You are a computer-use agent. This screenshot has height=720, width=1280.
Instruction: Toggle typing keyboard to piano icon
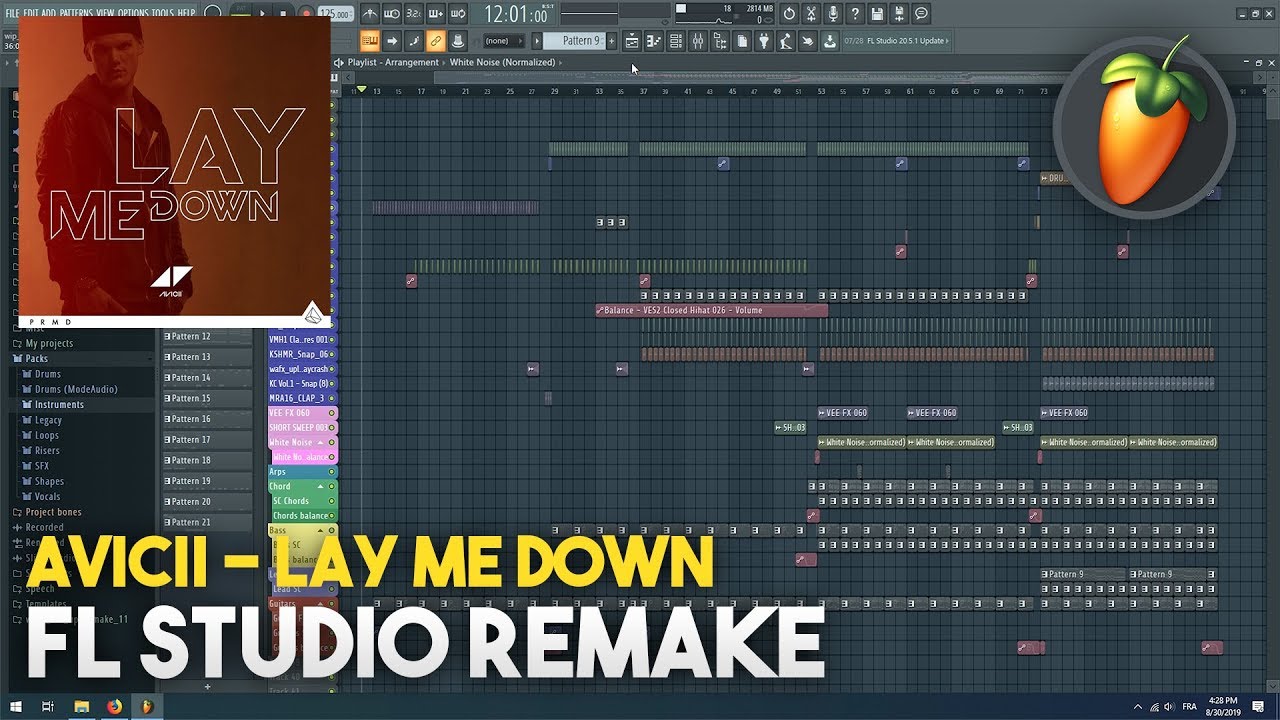(370, 41)
